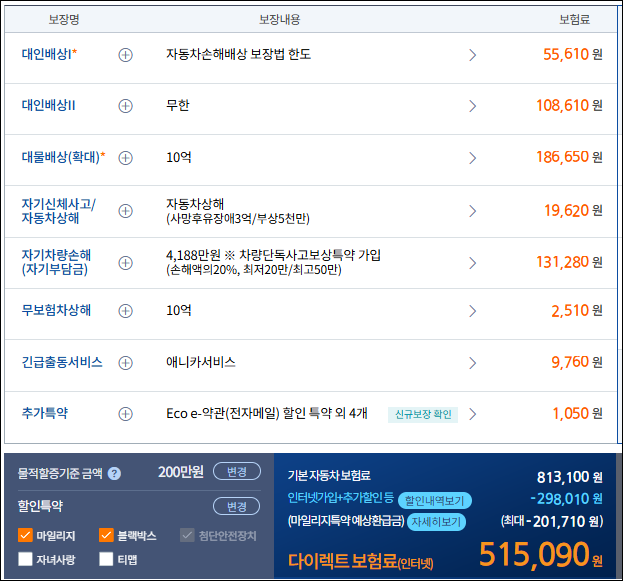Click 변경 button for 할인특약
The image size is (623, 581).
pos(237,506)
